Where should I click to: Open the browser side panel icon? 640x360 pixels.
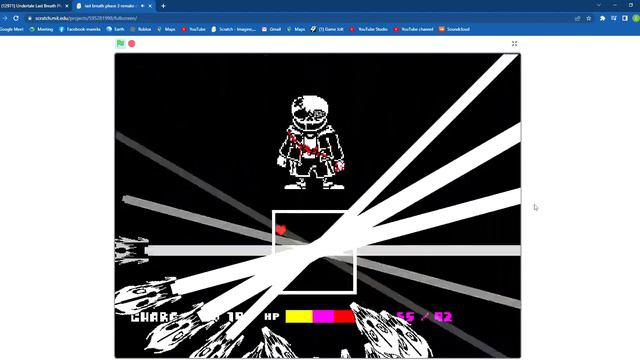coord(625,18)
